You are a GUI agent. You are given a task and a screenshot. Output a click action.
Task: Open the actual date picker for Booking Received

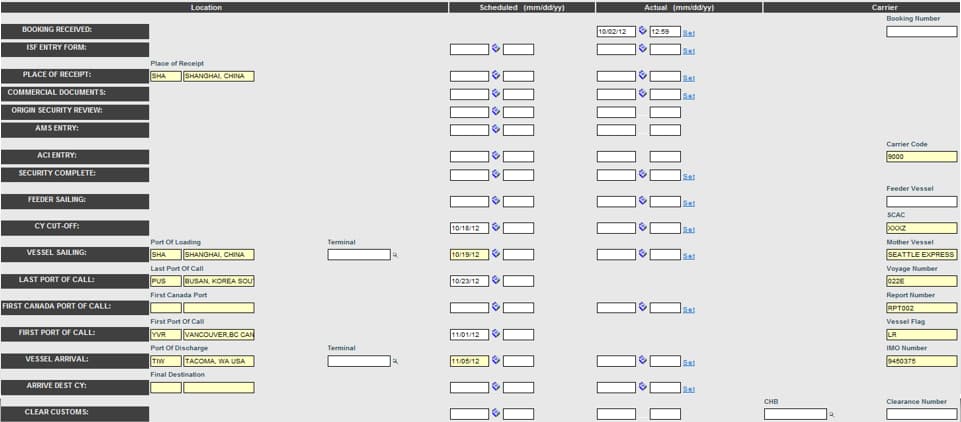click(643, 31)
